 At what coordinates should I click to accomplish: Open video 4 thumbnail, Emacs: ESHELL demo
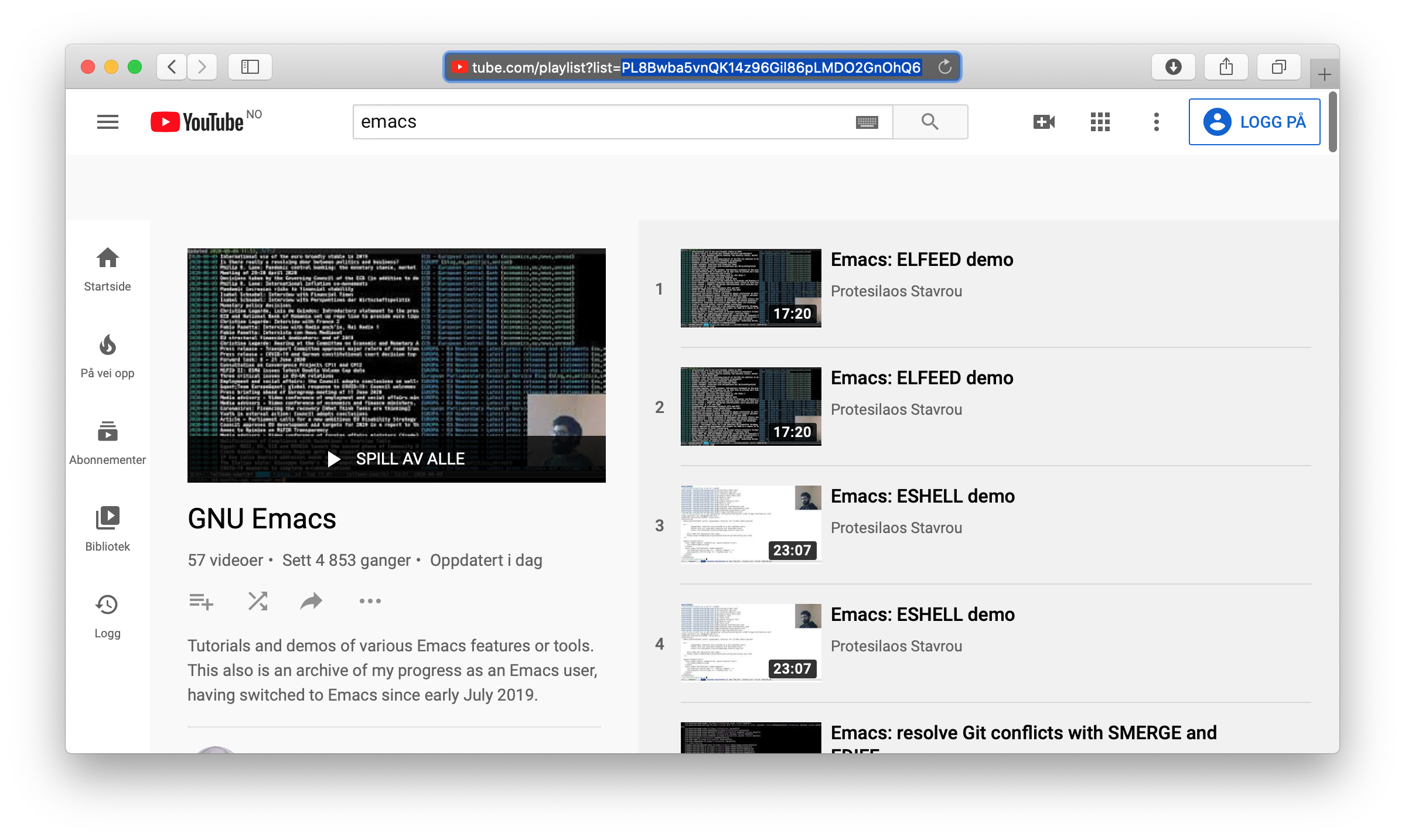tap(751, 643)
